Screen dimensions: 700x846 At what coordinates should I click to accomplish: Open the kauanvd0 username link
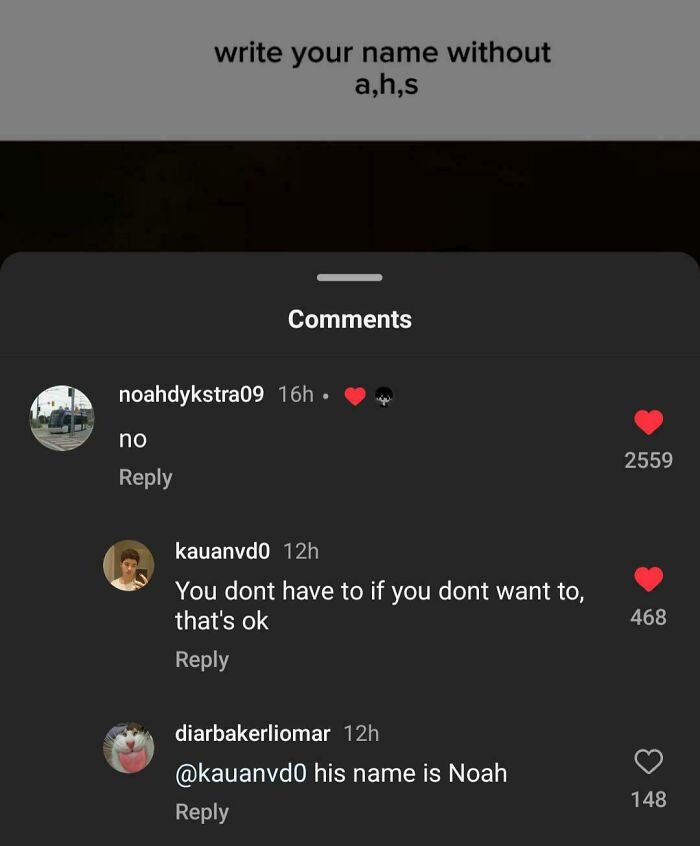[222, 551]
